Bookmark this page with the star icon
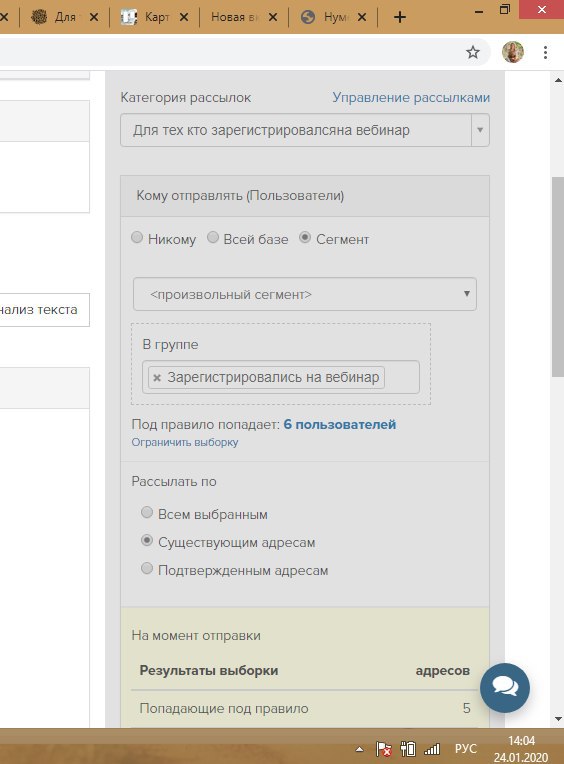 472,52
